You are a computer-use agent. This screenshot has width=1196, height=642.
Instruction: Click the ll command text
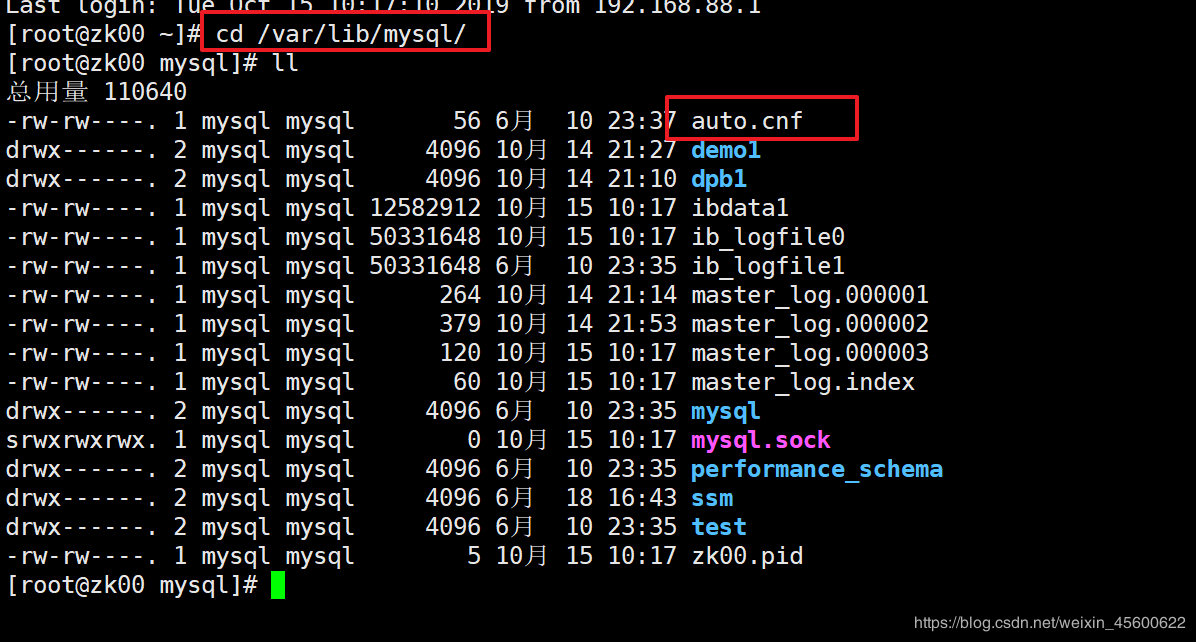(x=285, y=63)
